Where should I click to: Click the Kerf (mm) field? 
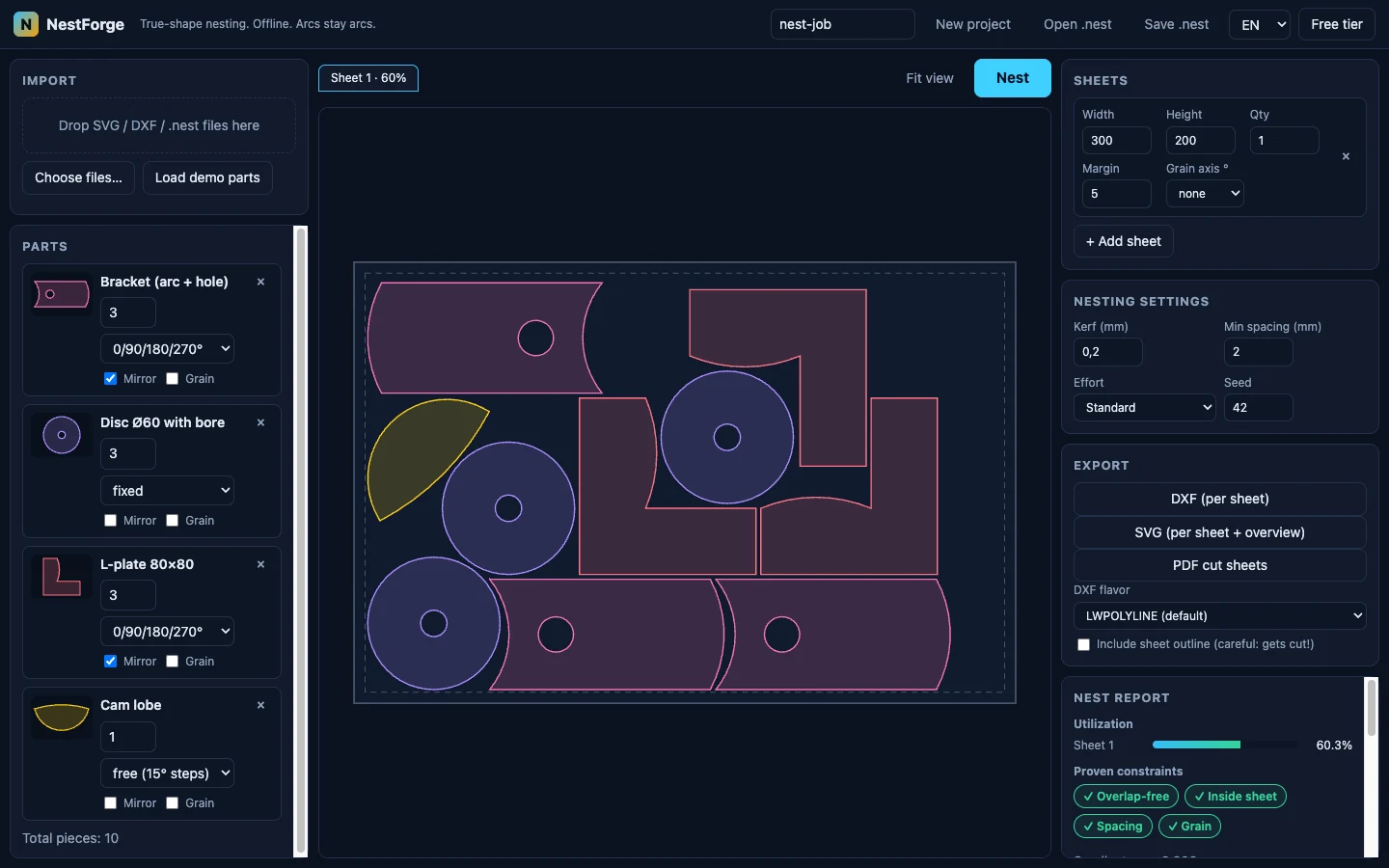pyautogui.click(x=1107, y=352)
